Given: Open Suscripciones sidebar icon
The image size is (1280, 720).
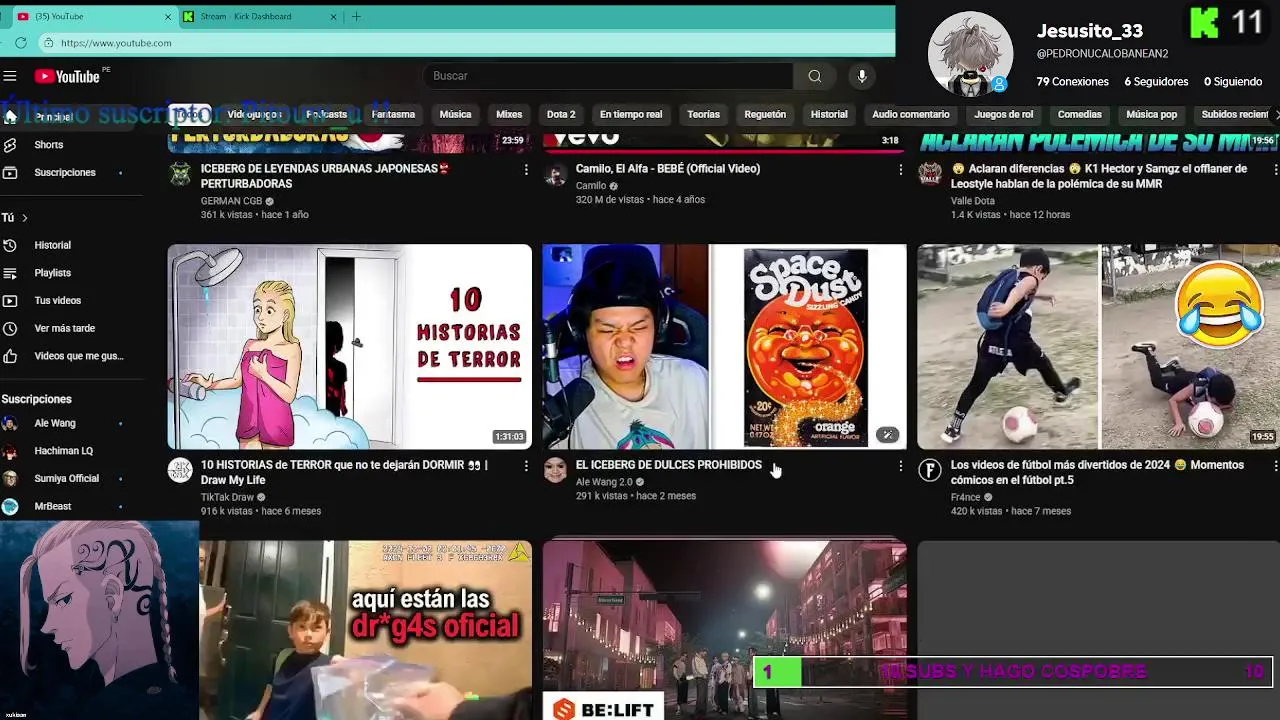Looking at the screenshot, I should click(x=10, y=173).
